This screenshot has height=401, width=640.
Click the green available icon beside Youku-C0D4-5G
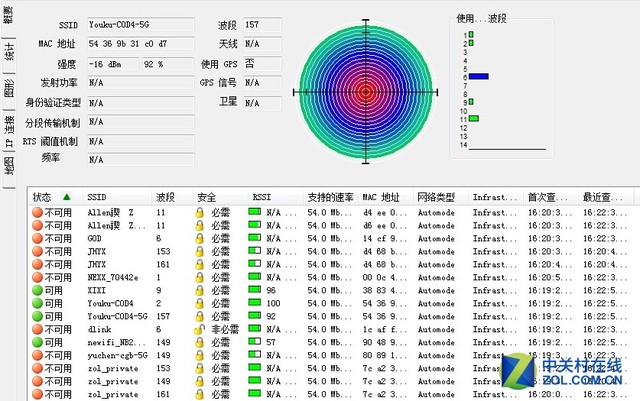tap(38, 316)
